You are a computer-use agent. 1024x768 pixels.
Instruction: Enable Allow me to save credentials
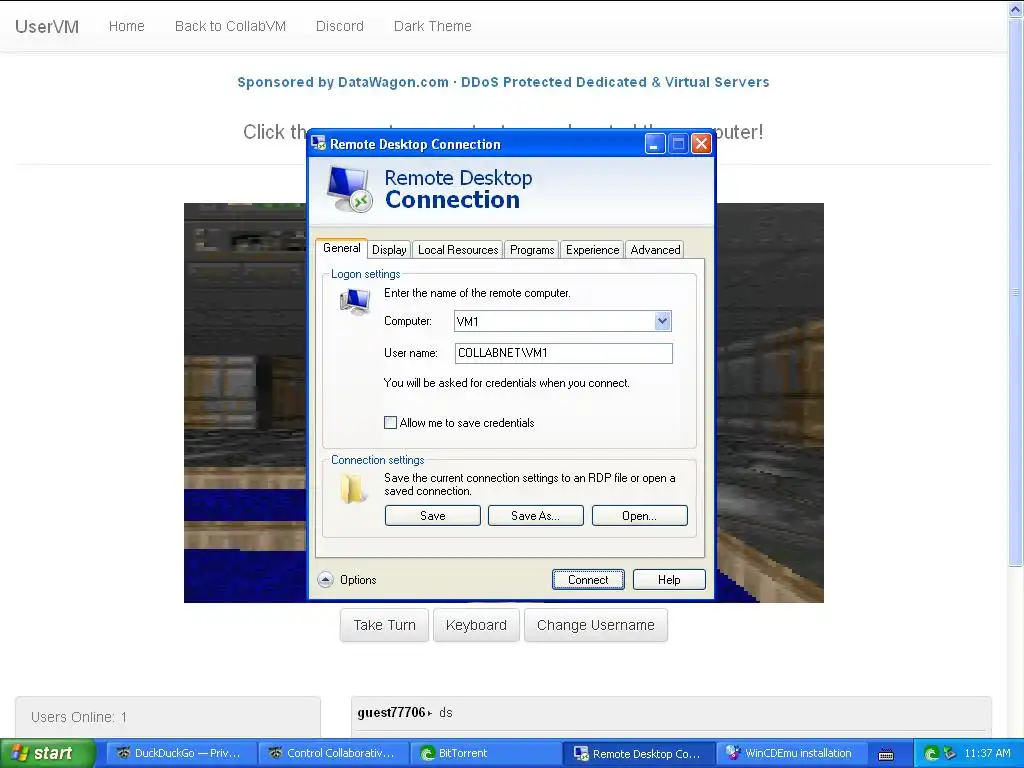[x=391, y=423]
